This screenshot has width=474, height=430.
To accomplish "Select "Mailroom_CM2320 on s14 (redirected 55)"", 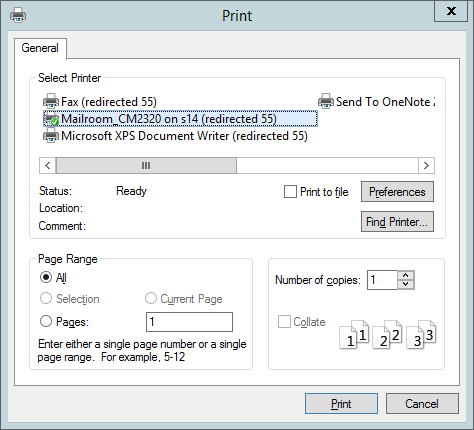I will (169, 119).
